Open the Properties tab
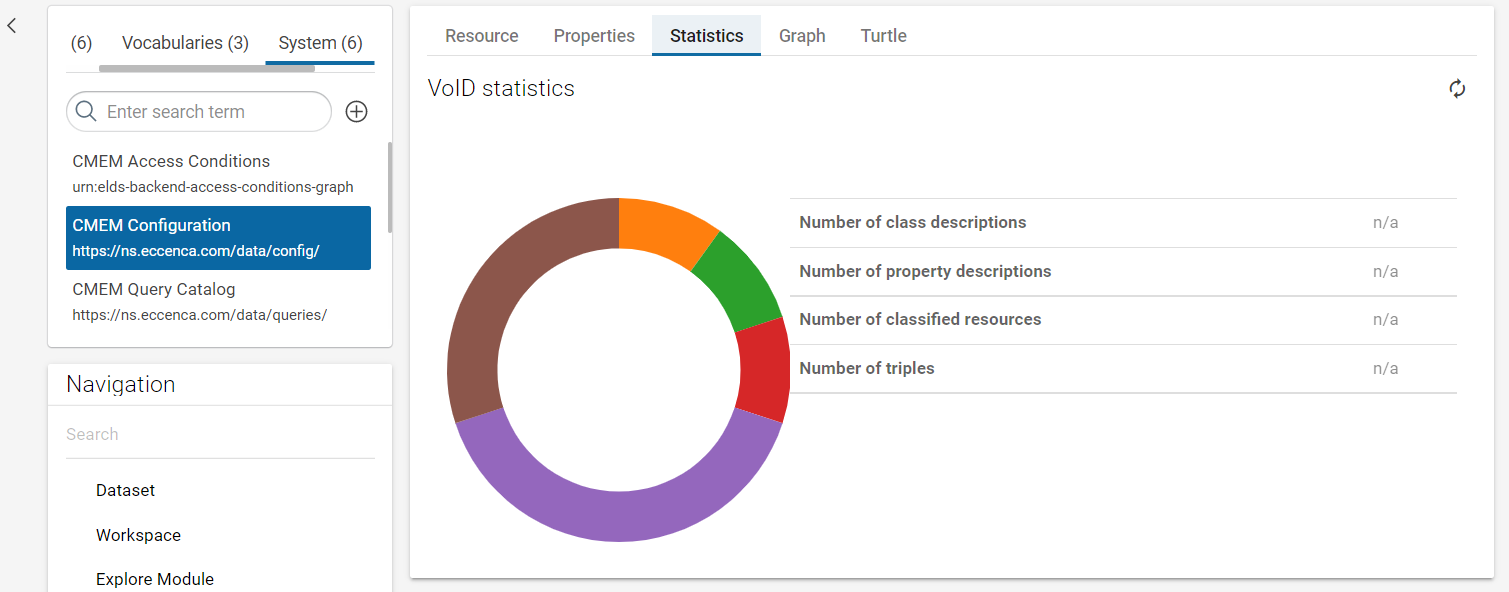The height and width of the screenshot is (592, 1509). [594, 36]
